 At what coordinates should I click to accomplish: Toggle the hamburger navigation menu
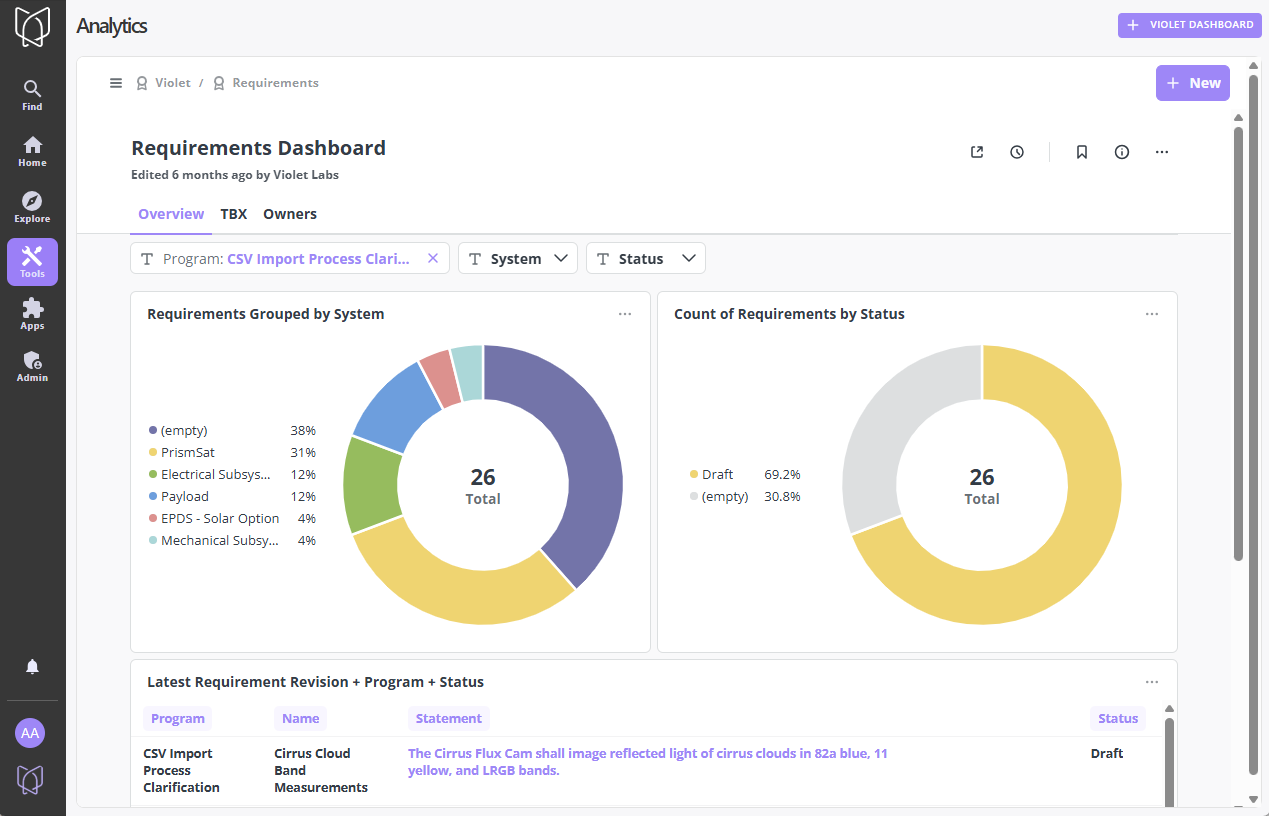tap(116, 83)
